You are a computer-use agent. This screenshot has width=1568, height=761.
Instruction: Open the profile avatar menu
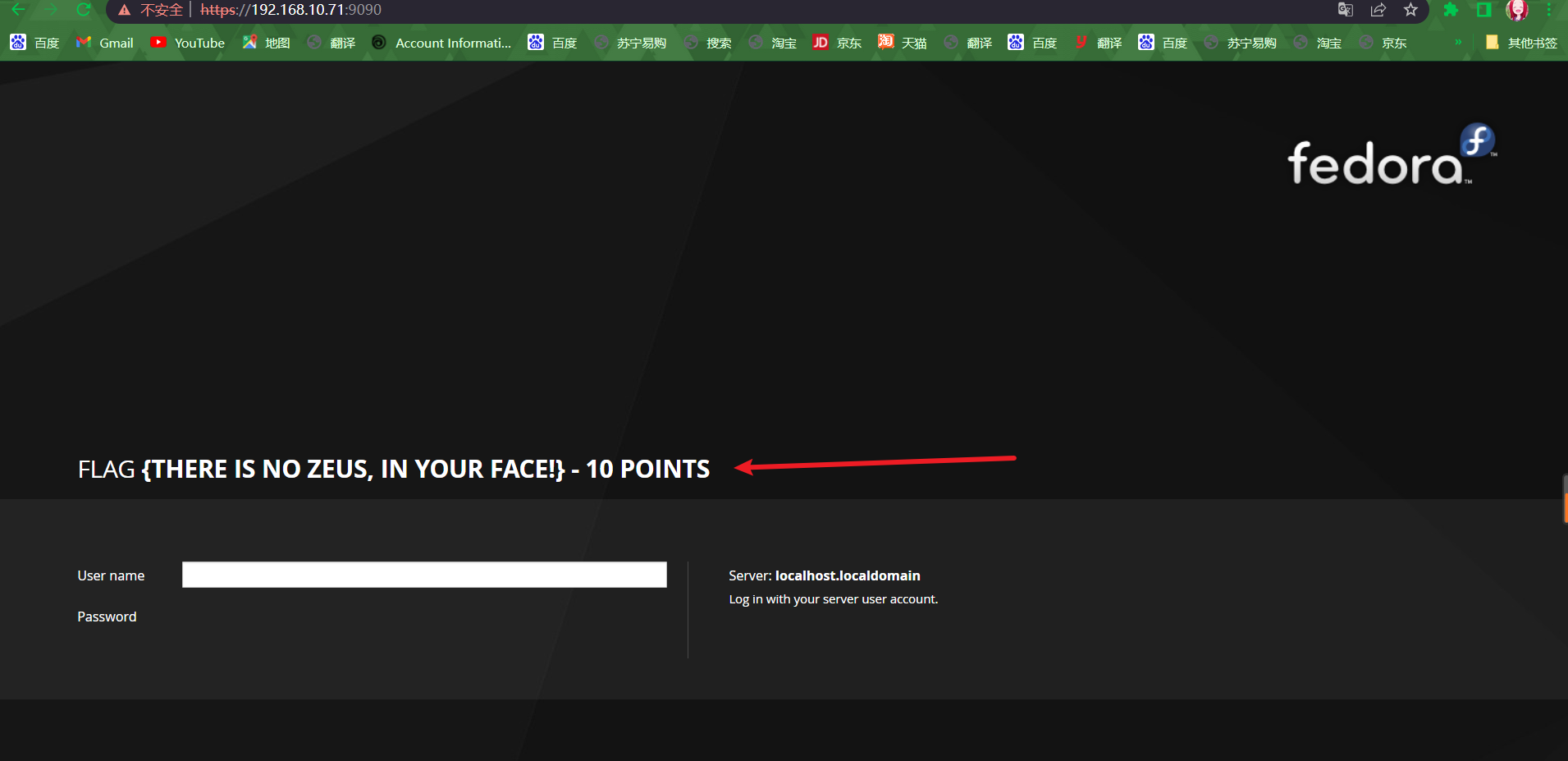[x=1517, y=10]
